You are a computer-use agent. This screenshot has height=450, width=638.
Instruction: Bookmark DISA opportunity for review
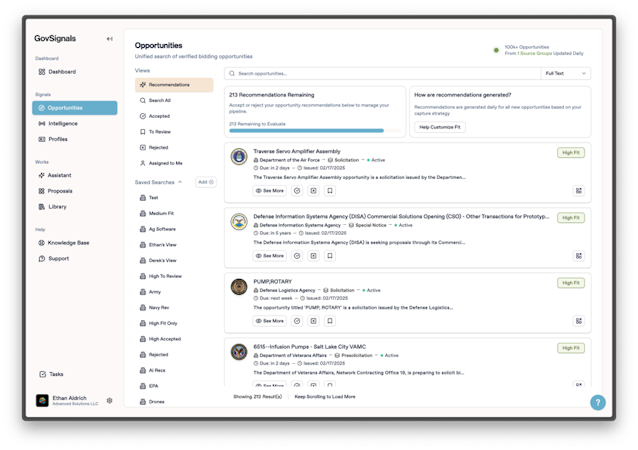click(x=330, y=256)
